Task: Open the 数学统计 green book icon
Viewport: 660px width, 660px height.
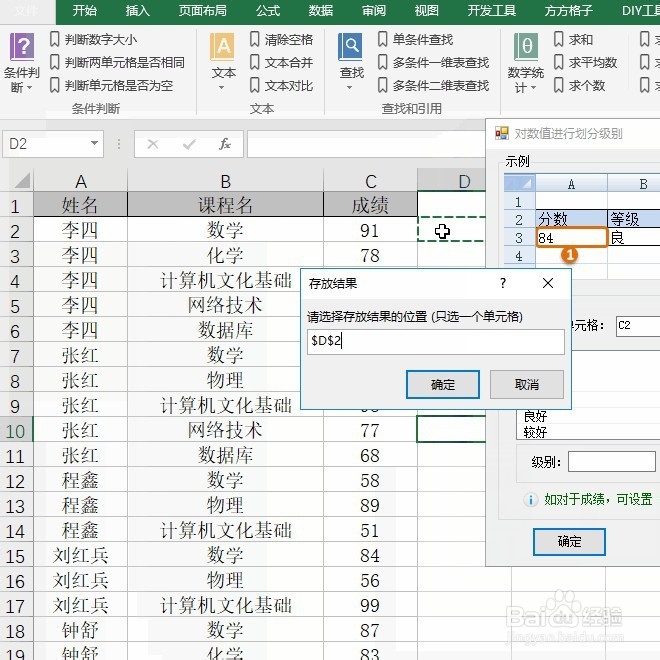Action: pyautogui.click(x=526, y=47)
